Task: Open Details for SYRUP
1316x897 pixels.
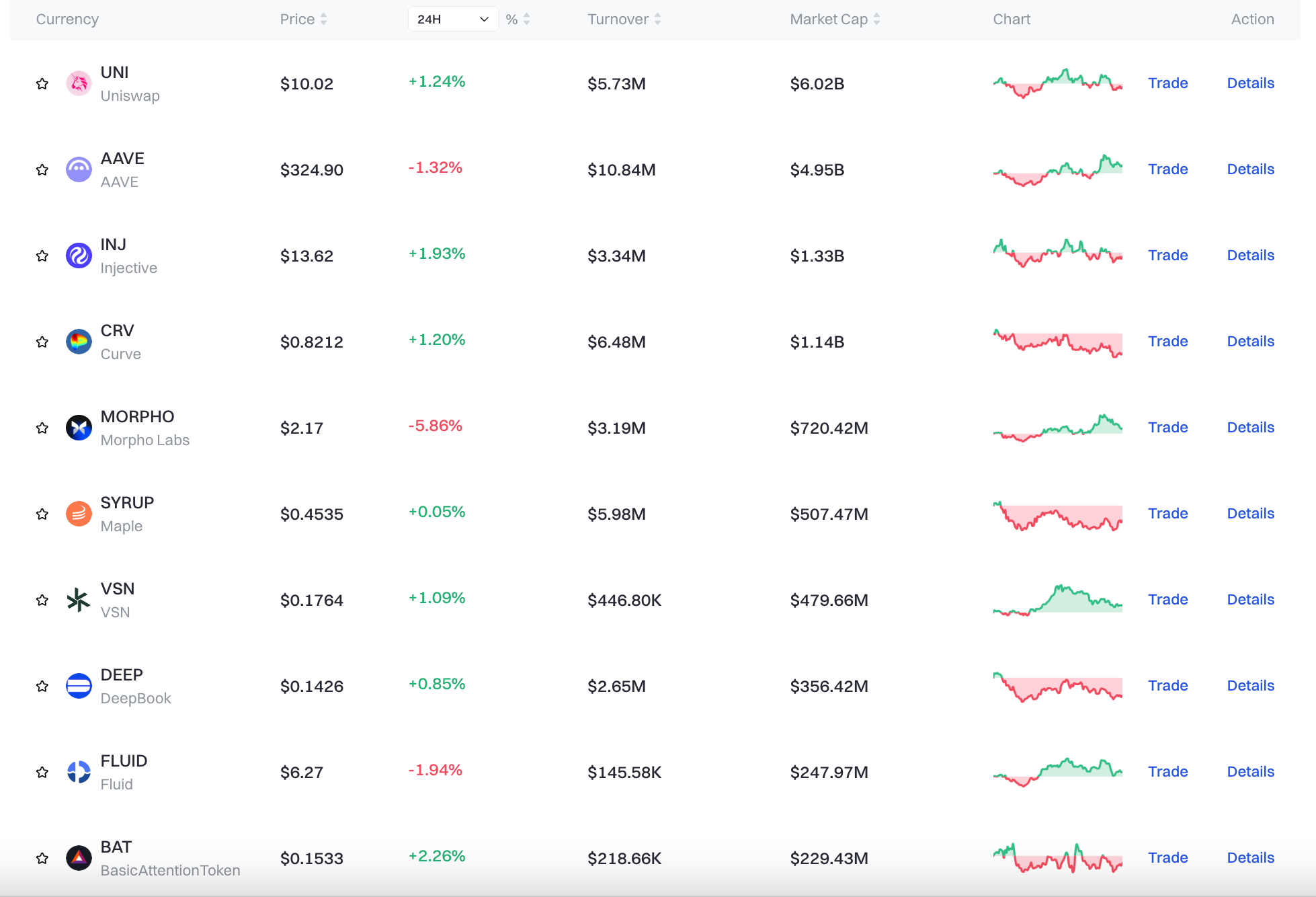Action: coord(1250,514)
